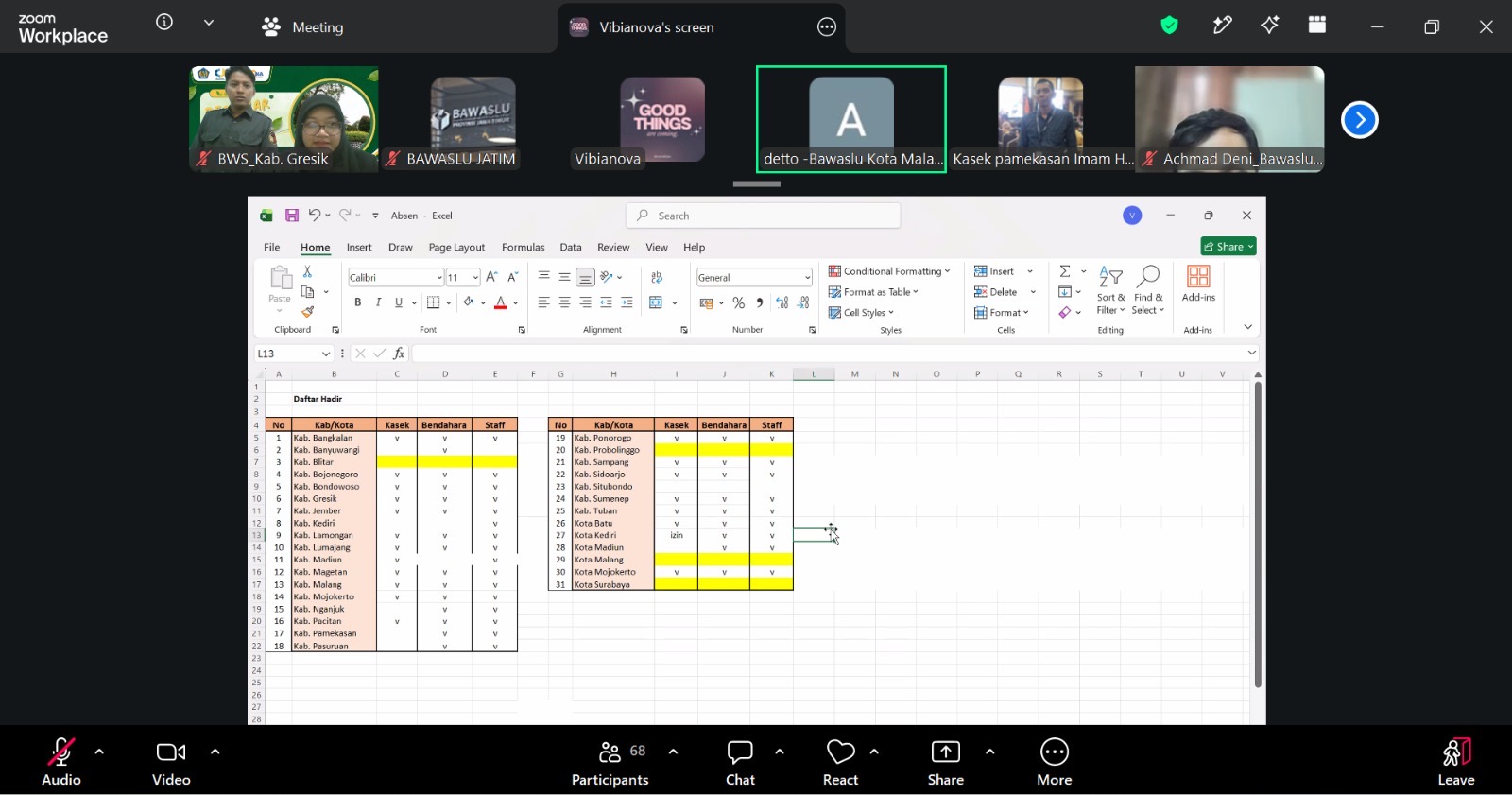Click the Increase Font Size icon
Image resolution: width=1512 pixels, height=795 pixels.
click(491, 277)
